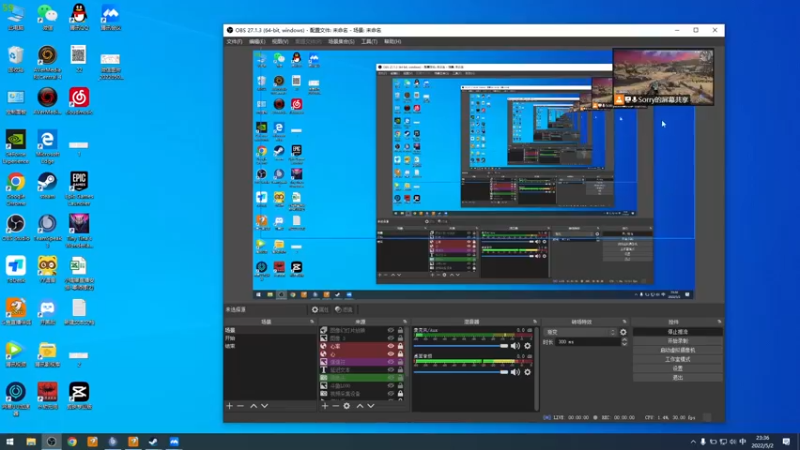Open WeChat desktop icon

tap(47, 17)
